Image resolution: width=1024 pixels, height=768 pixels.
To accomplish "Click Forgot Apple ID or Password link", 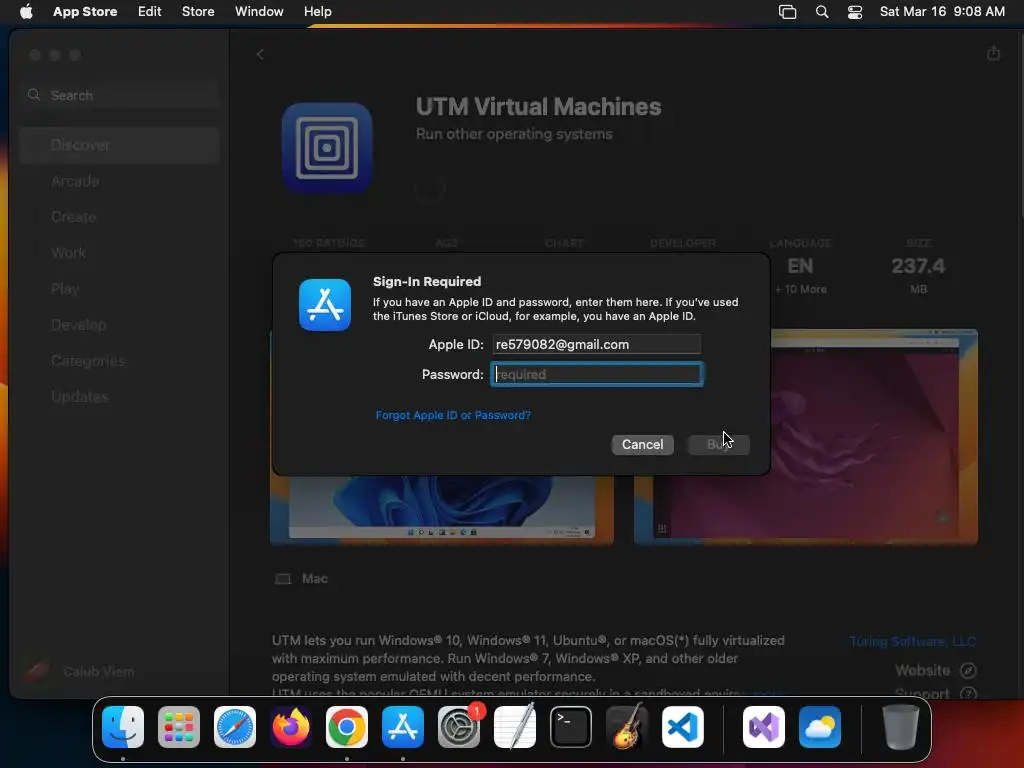I will [453, 415].
